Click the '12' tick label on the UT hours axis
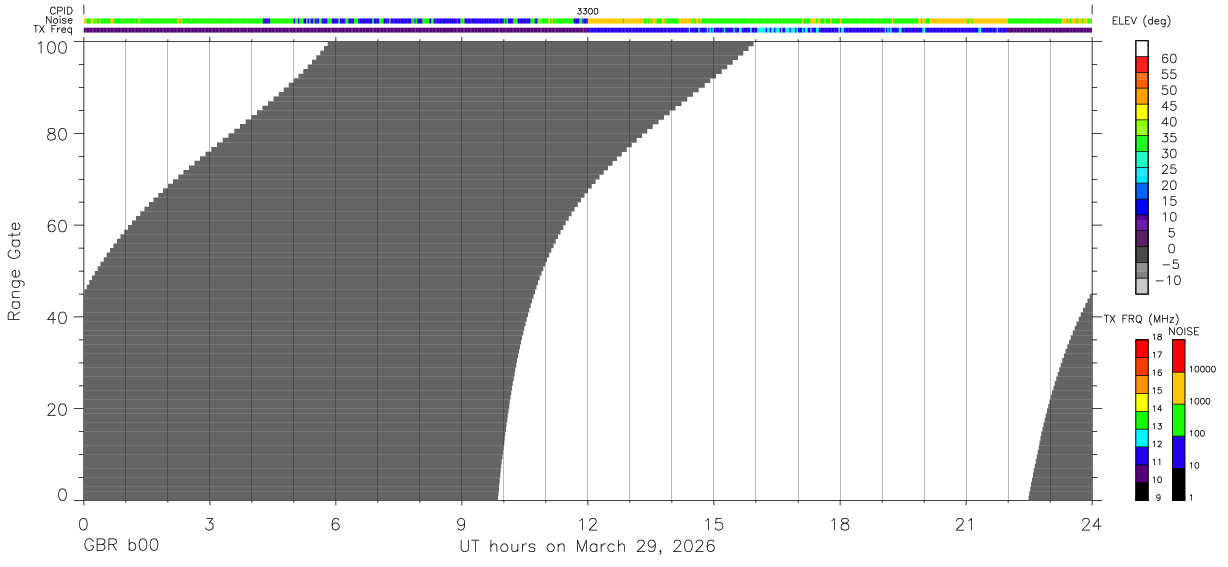Image resolution: width=1228 pixels, height=567 pixels. (588, 524)
